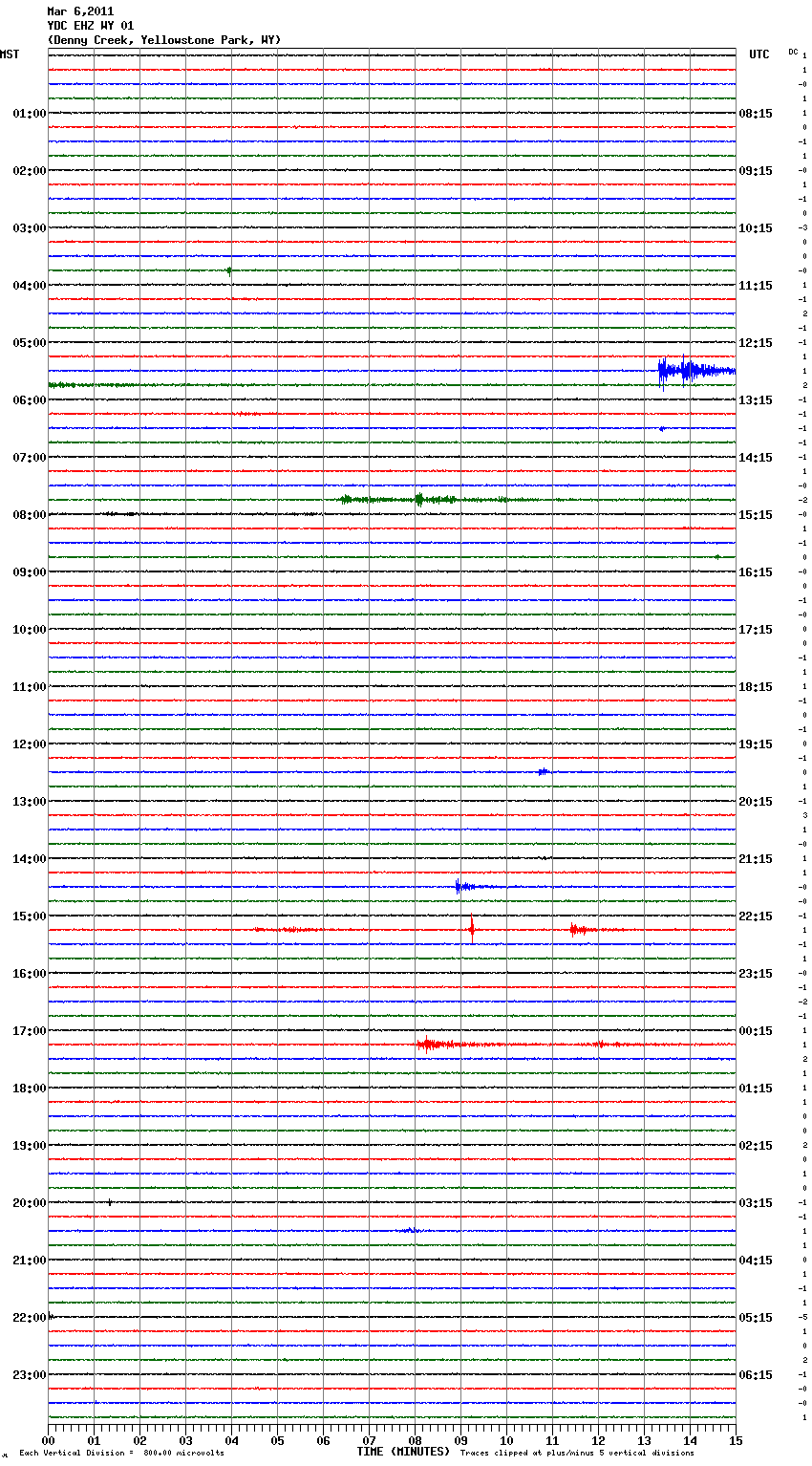Select the 12:00 MST time label
Image resolution: width=812 pixels, height=1466 pixels.
coord(29,744)
